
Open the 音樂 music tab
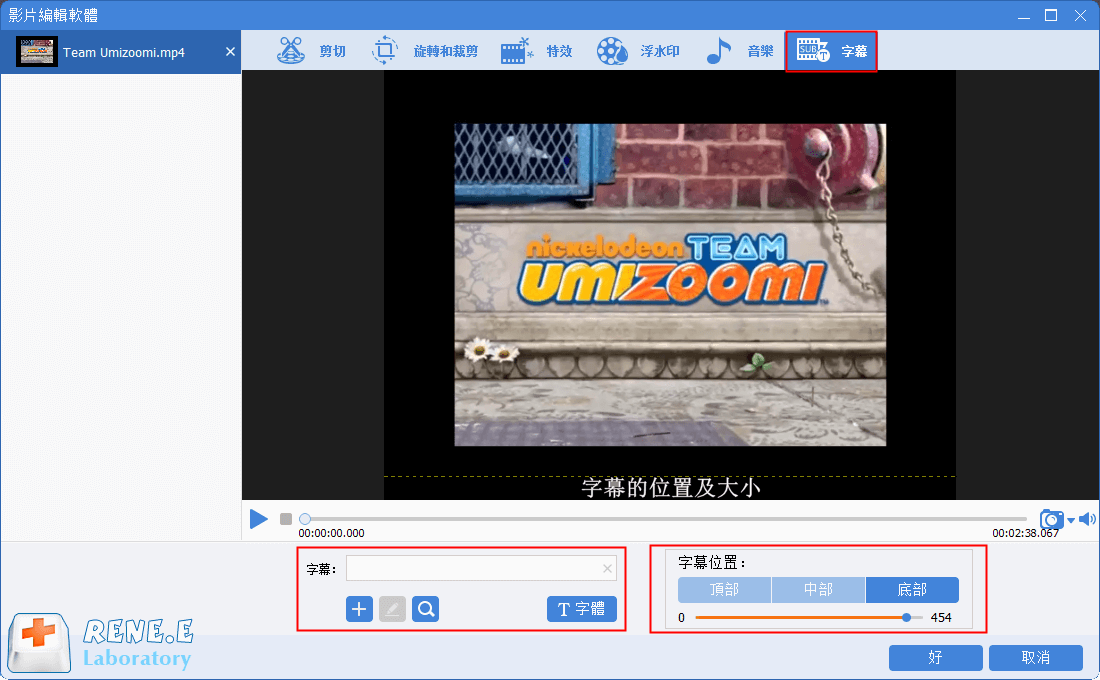point(739,51)
